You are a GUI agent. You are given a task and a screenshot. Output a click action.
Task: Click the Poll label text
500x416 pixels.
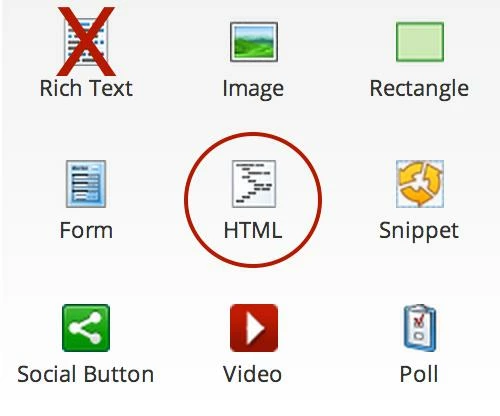point(419,374)
